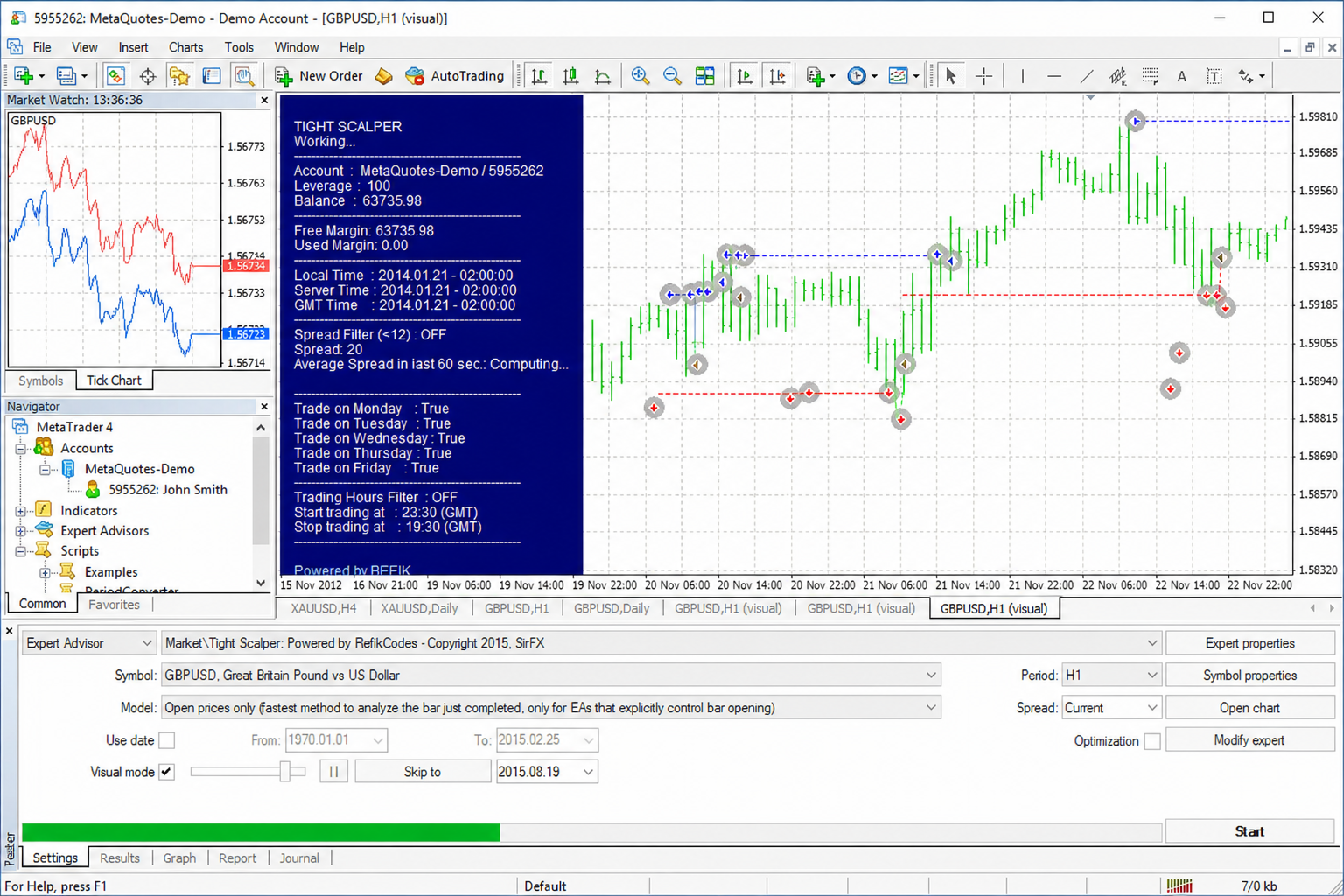The width and height of the screenshot is (1344, 896).
Task: Select the Cursor arrow tool
Action: tap(951, 76)
